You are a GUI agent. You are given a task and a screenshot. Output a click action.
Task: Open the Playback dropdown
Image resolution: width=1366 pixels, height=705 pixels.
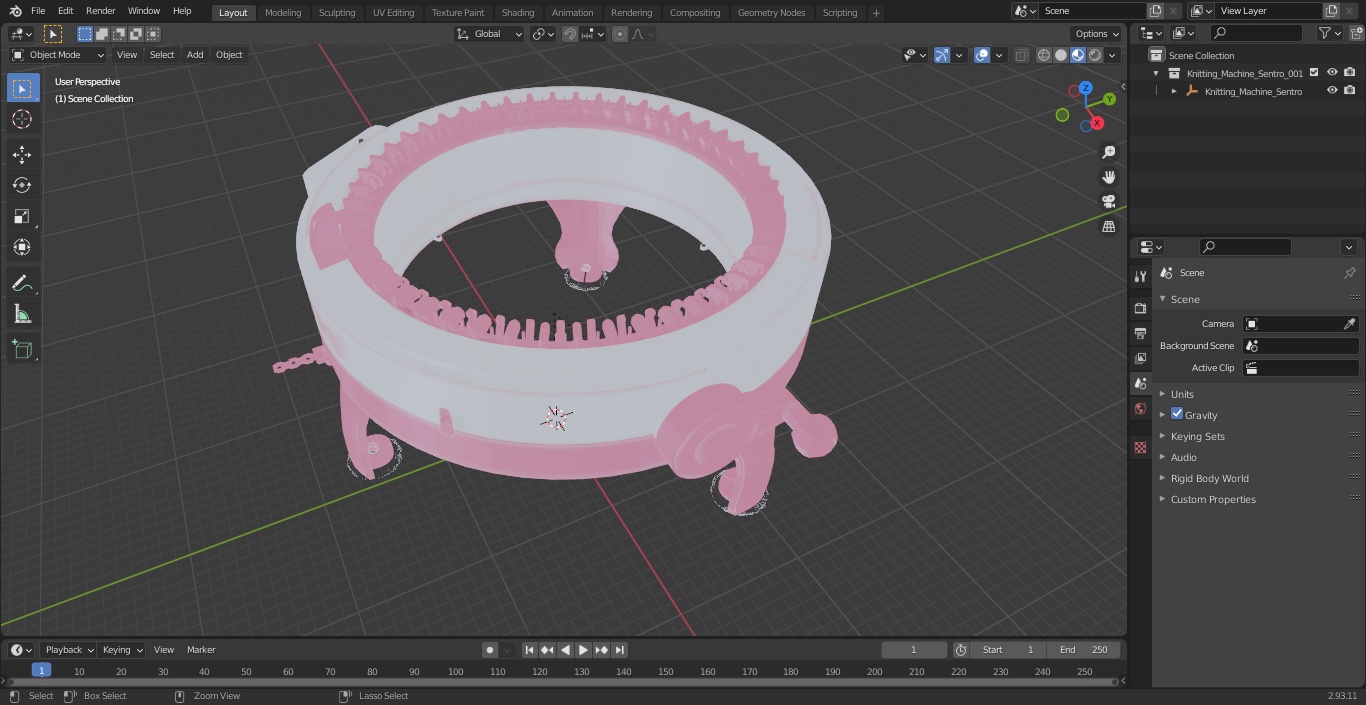coord(69,650)
